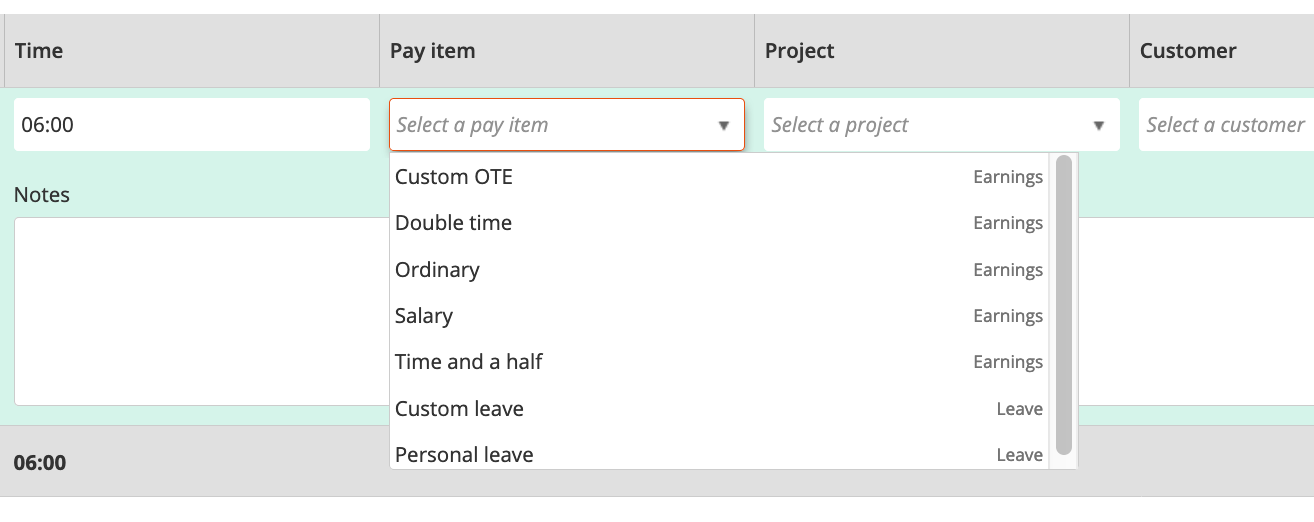1314x522 pixels.
Task: Select Custom leave pay item
Action: pos(719,409)
